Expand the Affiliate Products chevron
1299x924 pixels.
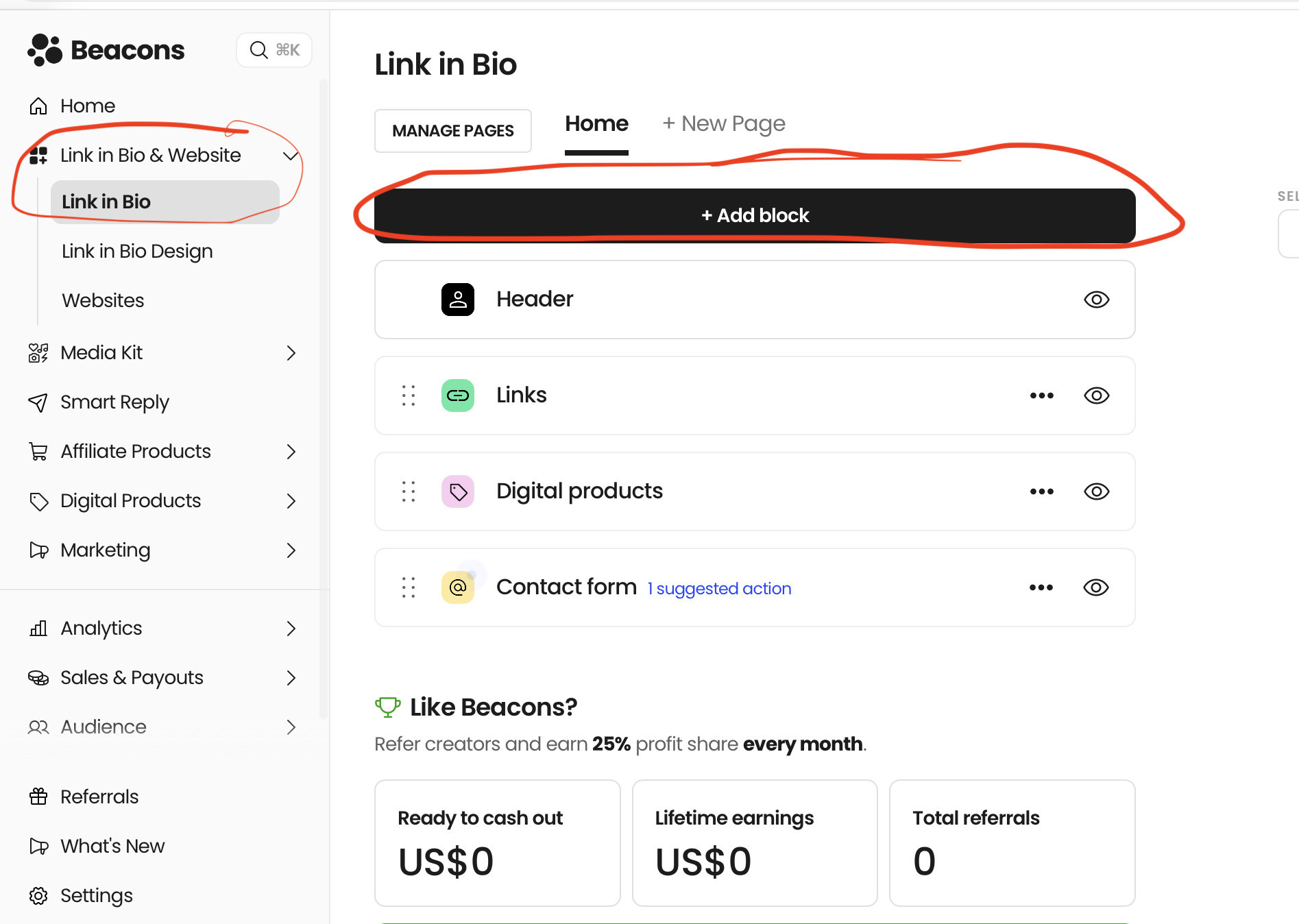click(x=291, y=452)
